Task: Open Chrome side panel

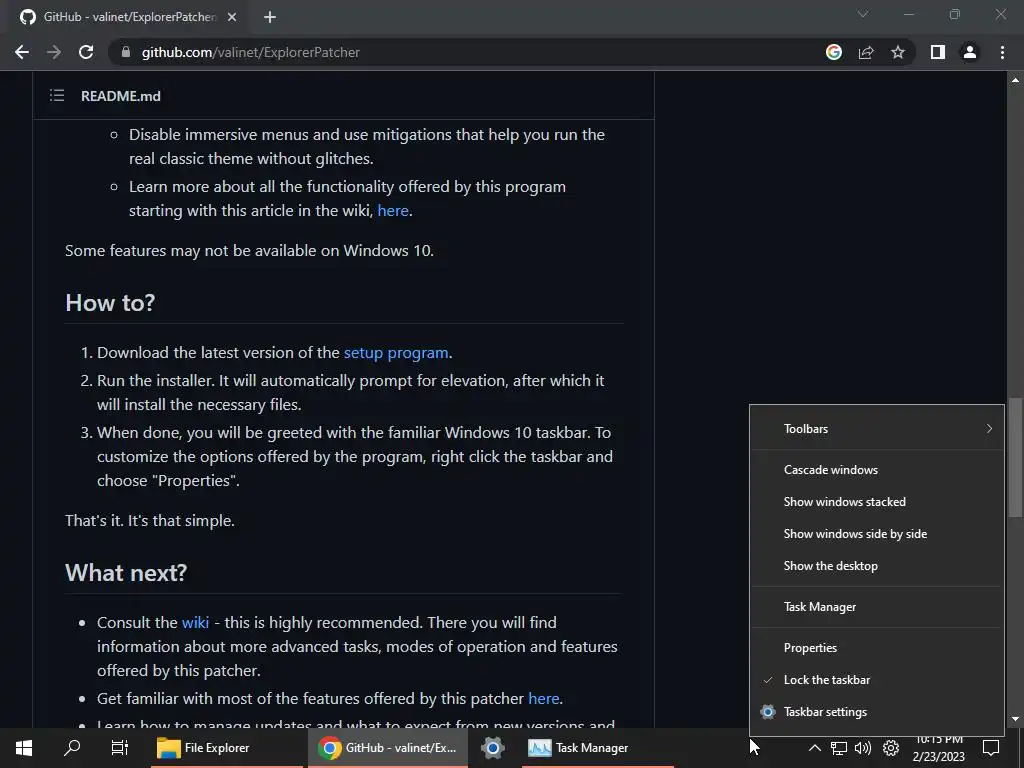Action: point(938,52)
